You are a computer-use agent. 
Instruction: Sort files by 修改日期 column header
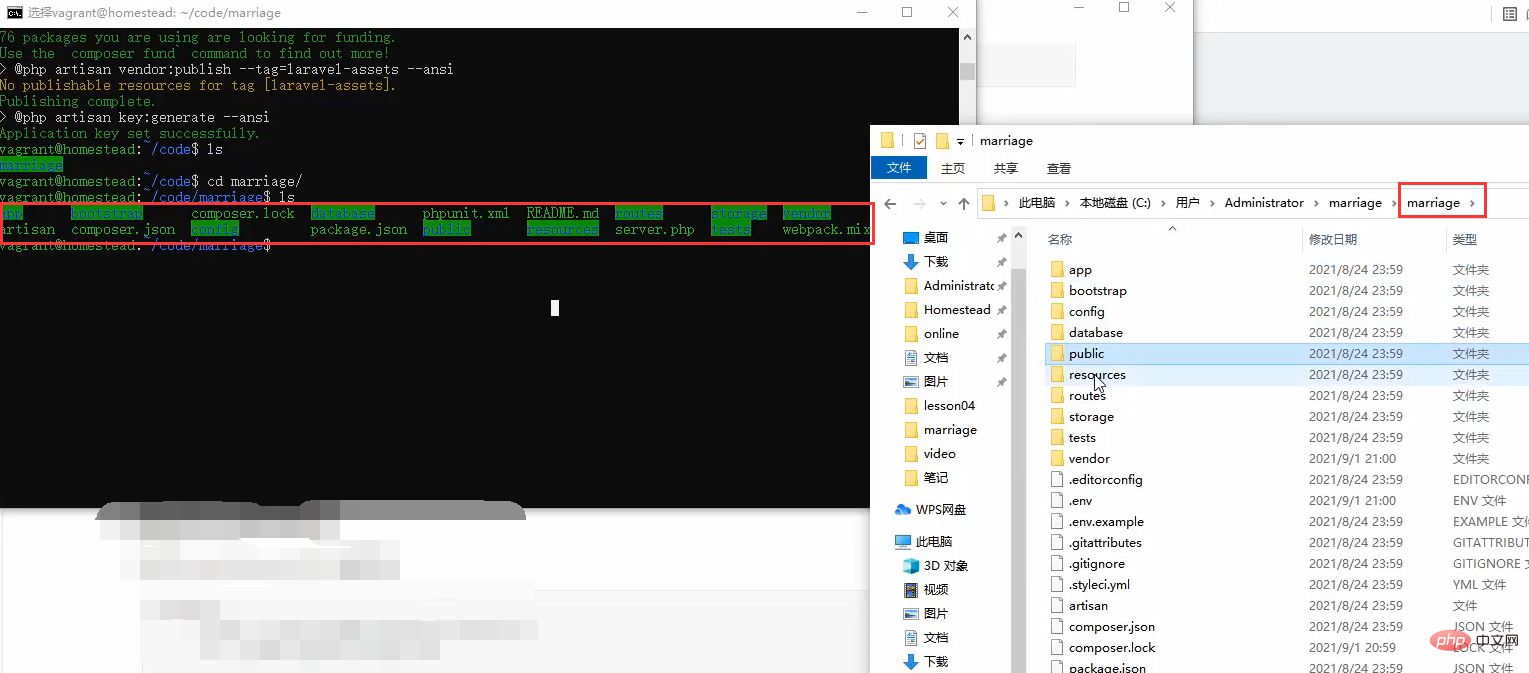(1332, 239)
